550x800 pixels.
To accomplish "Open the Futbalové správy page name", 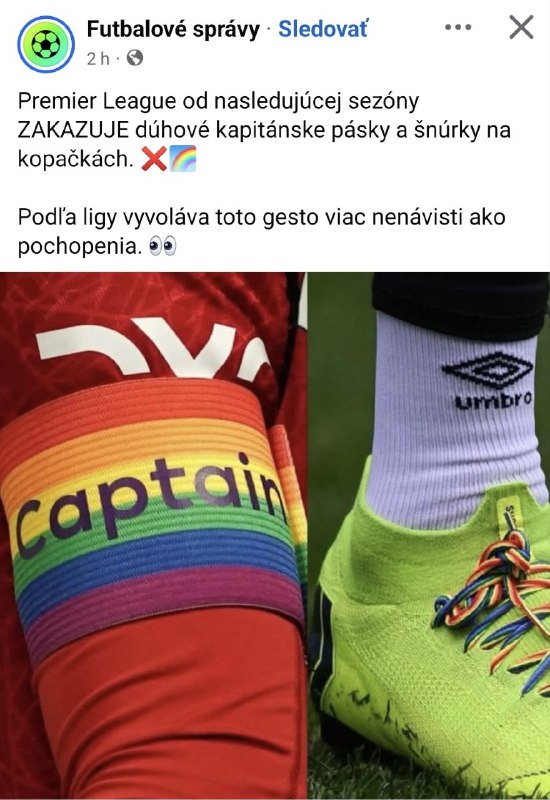I will [x=173, y=29].
